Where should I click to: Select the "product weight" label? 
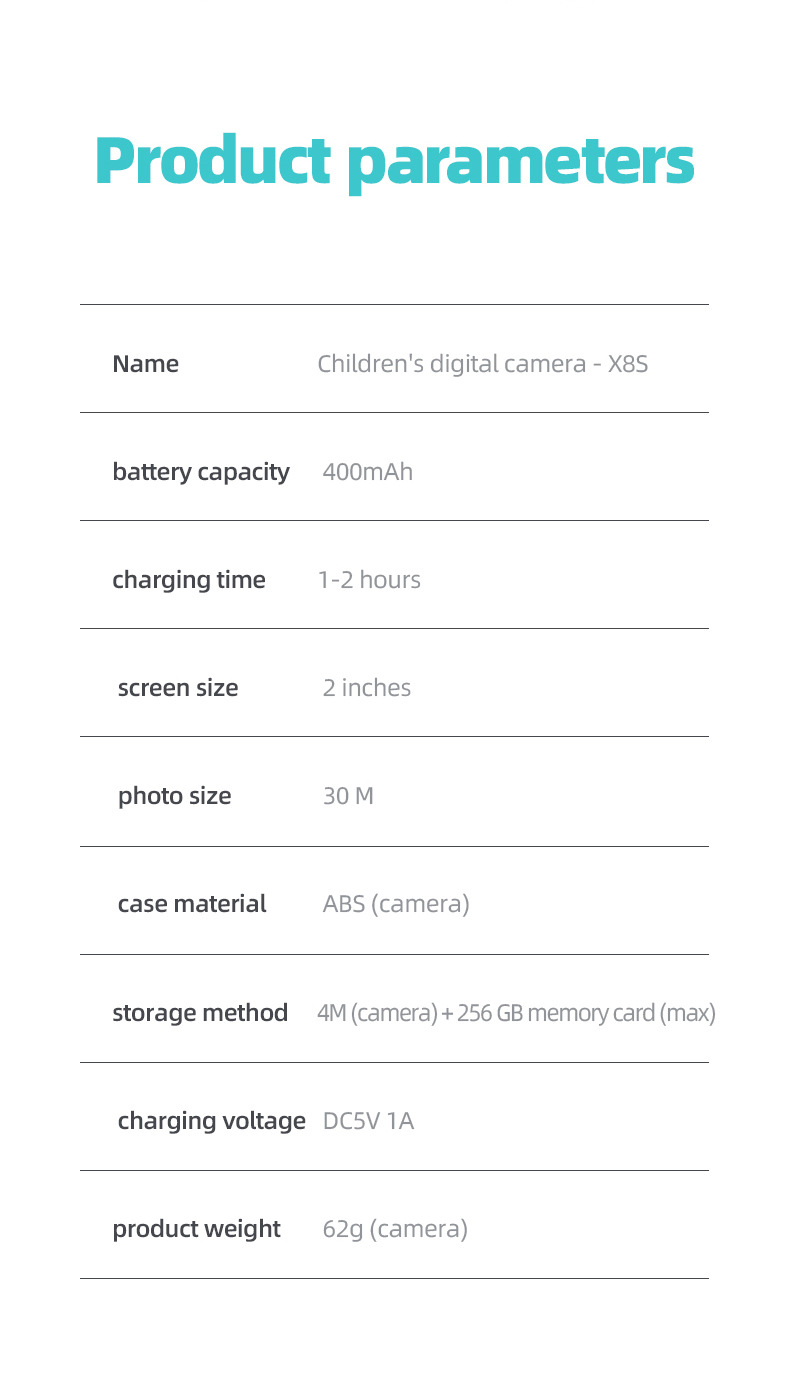(197, 1229)
